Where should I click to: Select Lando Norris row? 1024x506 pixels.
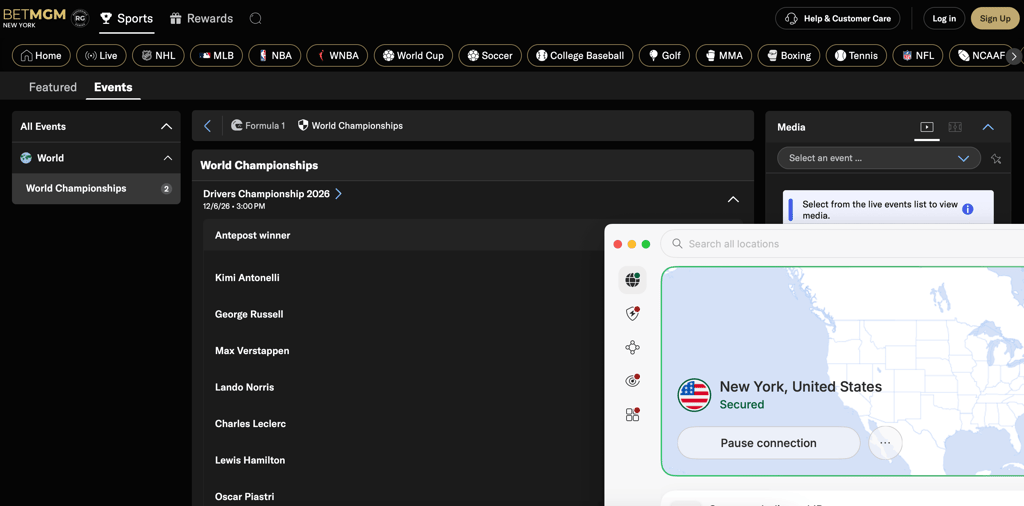click(x=404, y=388)
